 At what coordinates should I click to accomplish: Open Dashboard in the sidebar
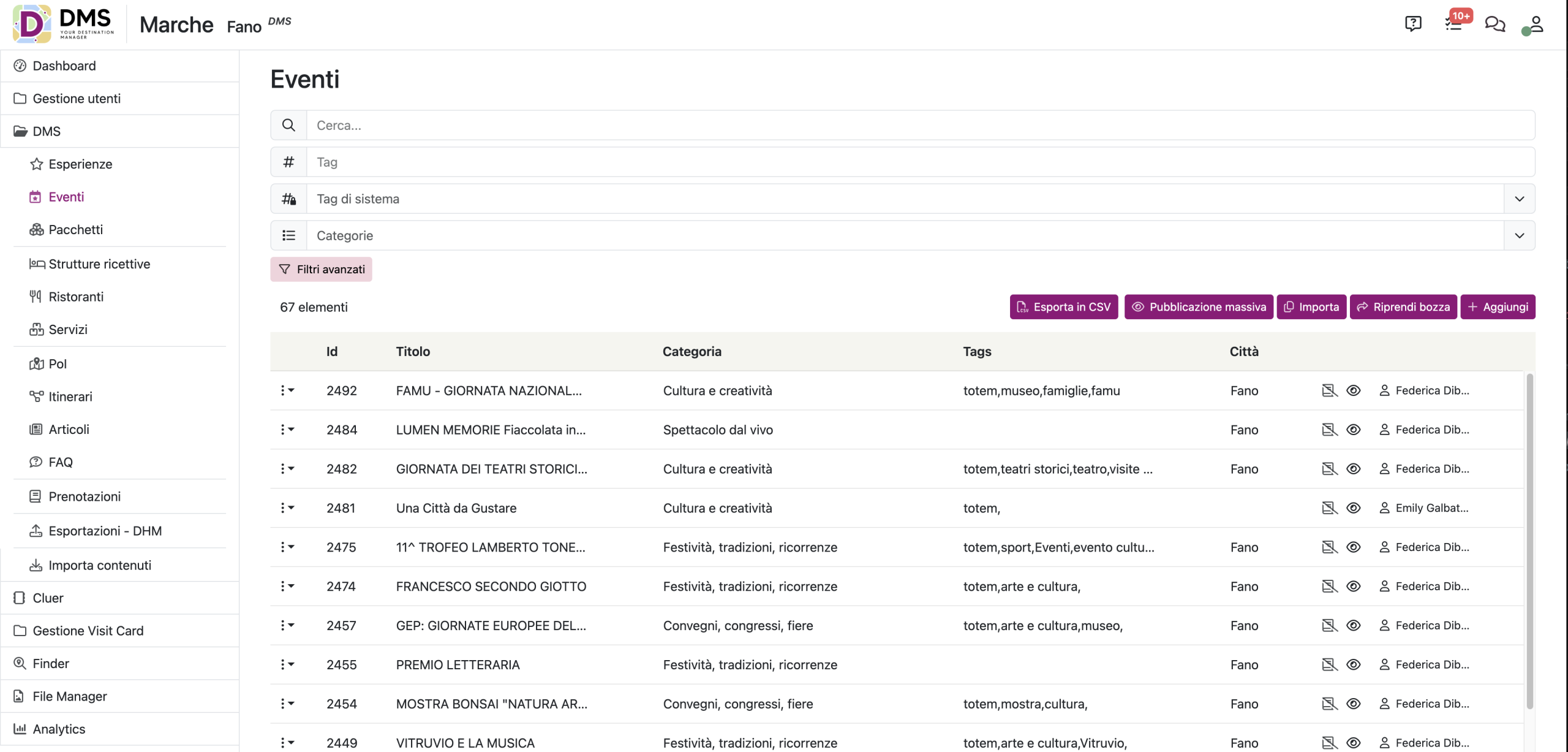120,66
